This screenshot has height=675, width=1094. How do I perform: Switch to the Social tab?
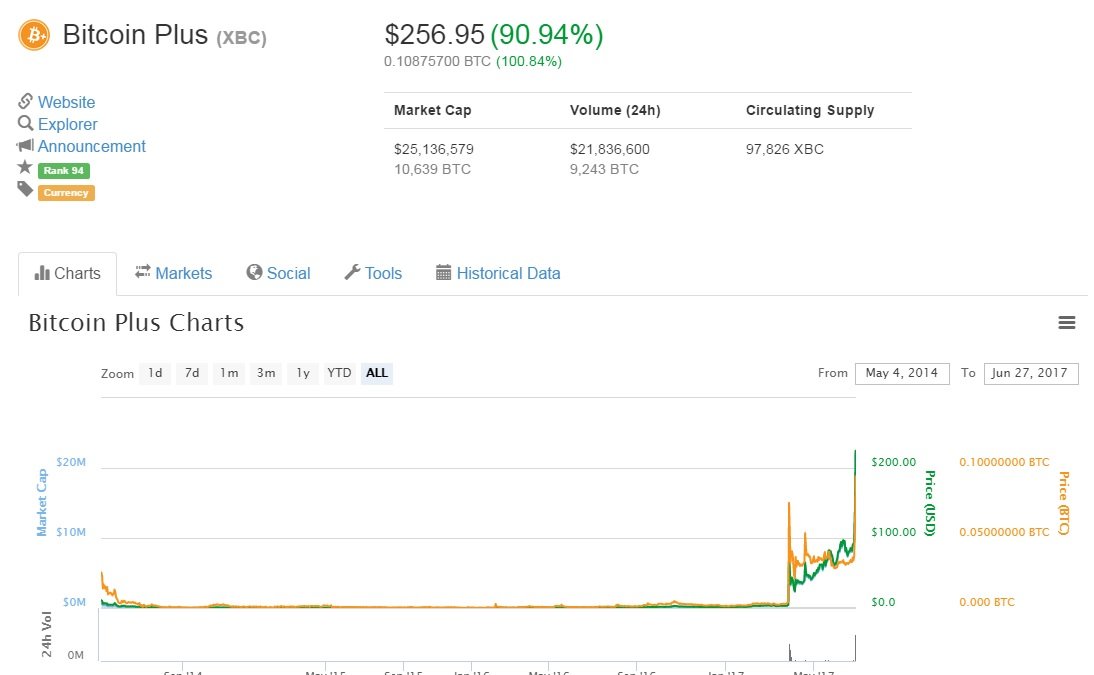[x=278, y=274]
